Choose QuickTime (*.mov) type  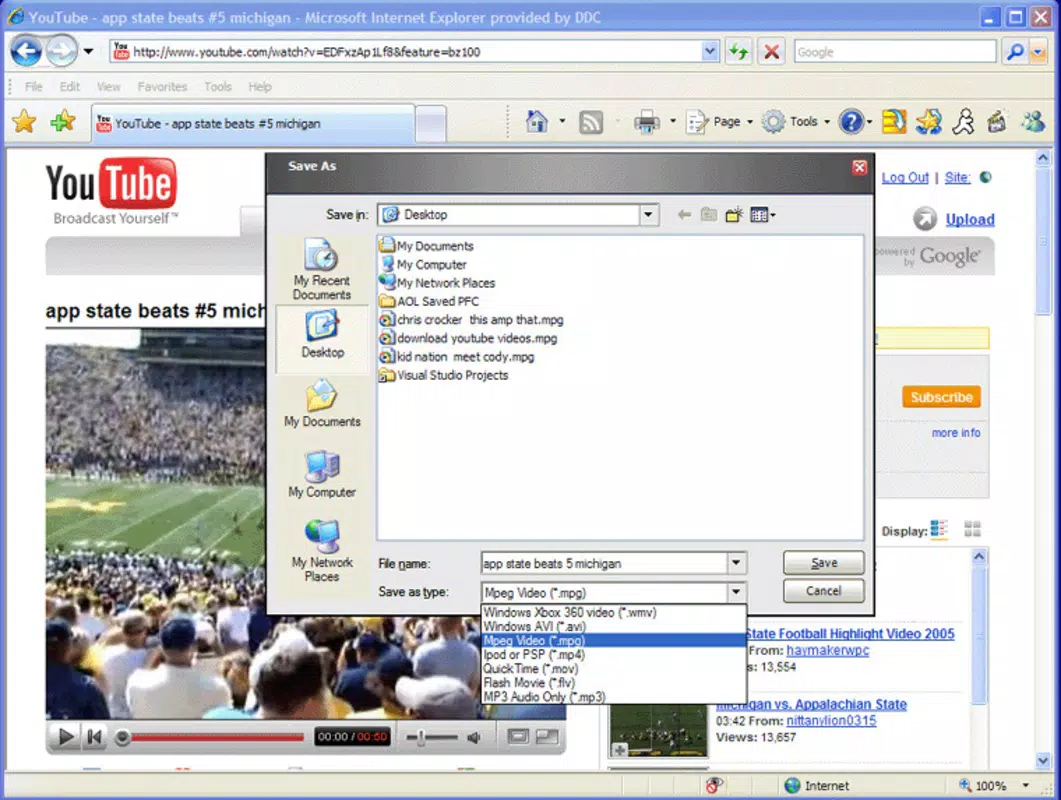click(613, 669)
